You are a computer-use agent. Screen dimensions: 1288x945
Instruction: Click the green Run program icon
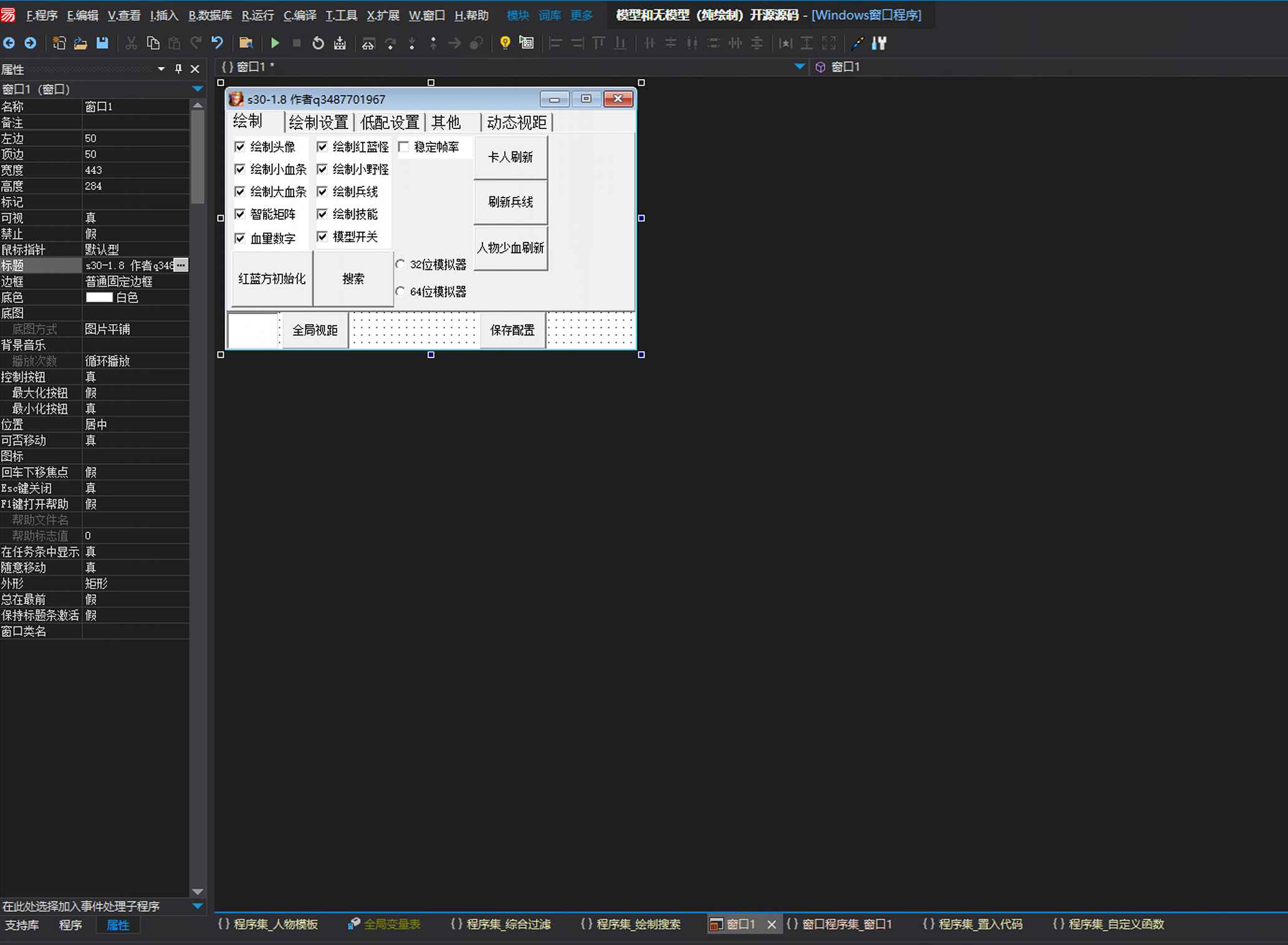(x=275, y=43)
